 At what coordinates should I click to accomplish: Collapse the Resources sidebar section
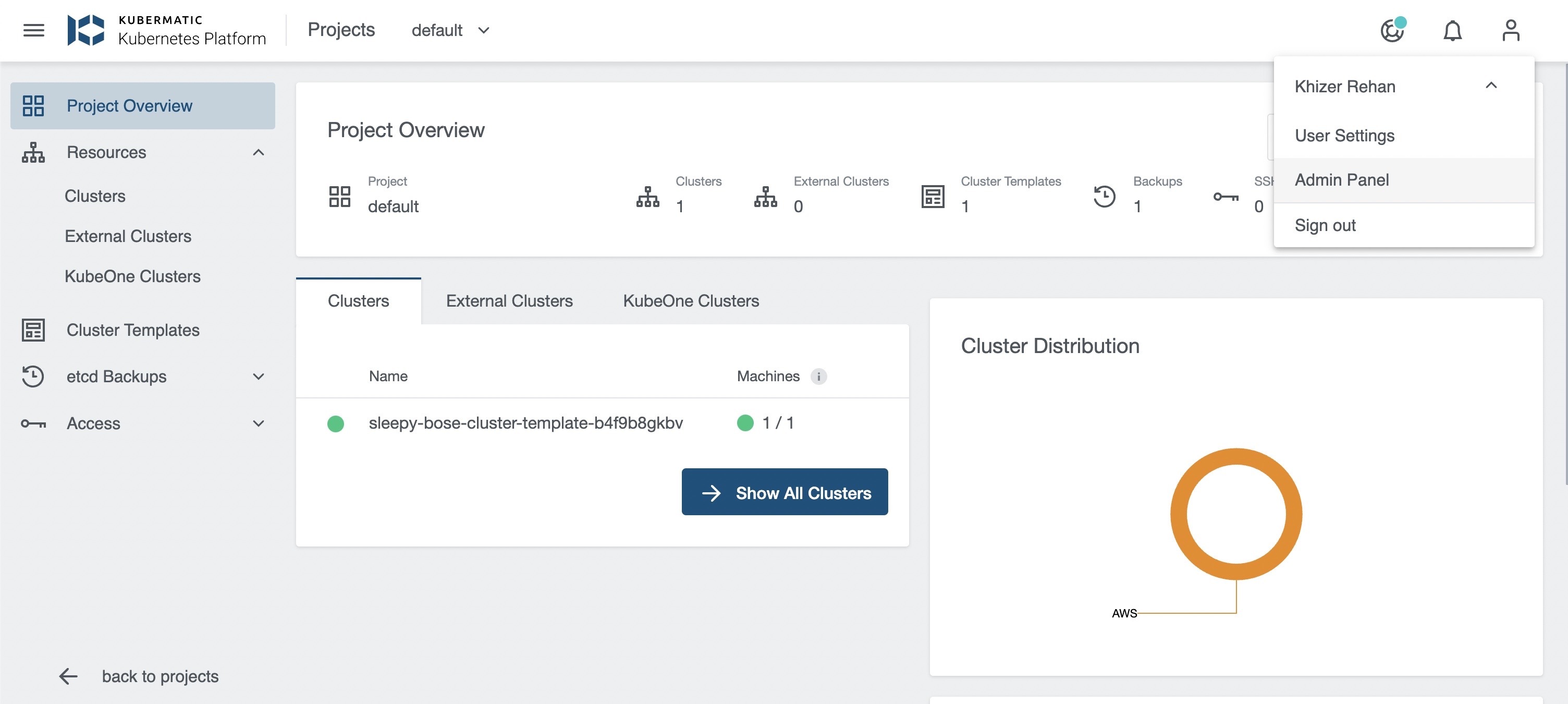pyautogui.click(x=258, y=152)
